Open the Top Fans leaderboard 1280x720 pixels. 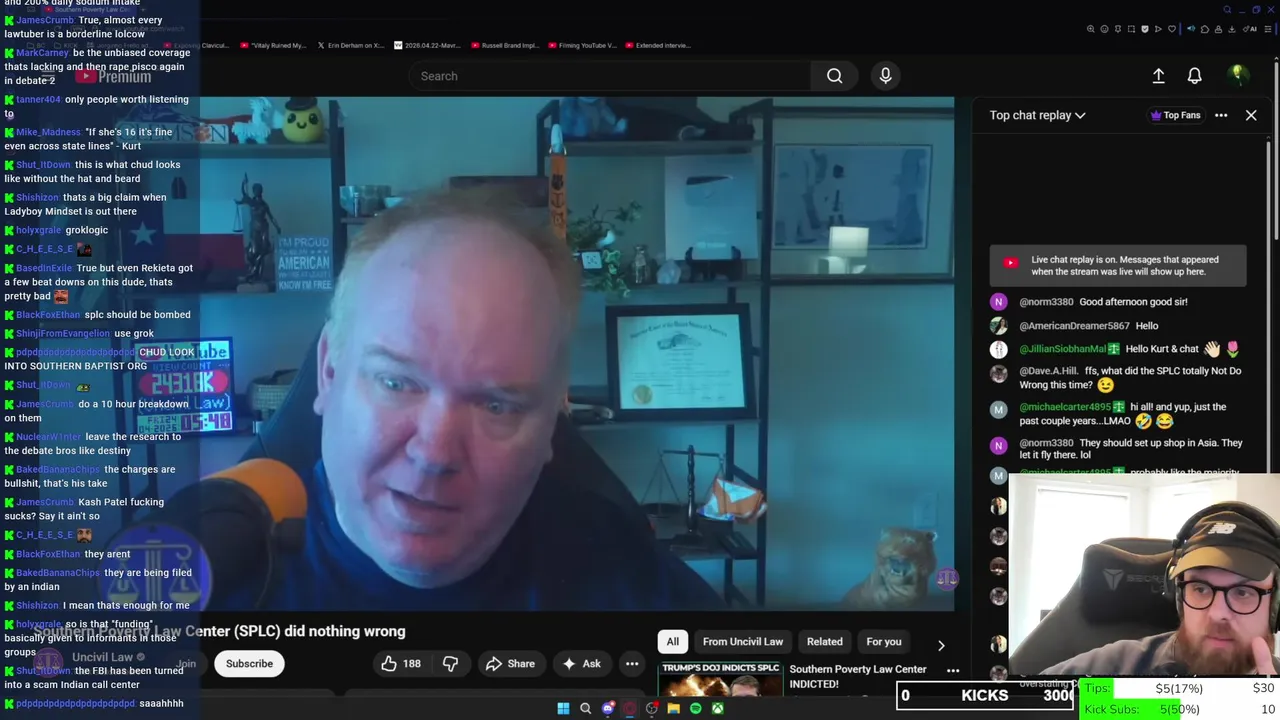coord(1175,115)
